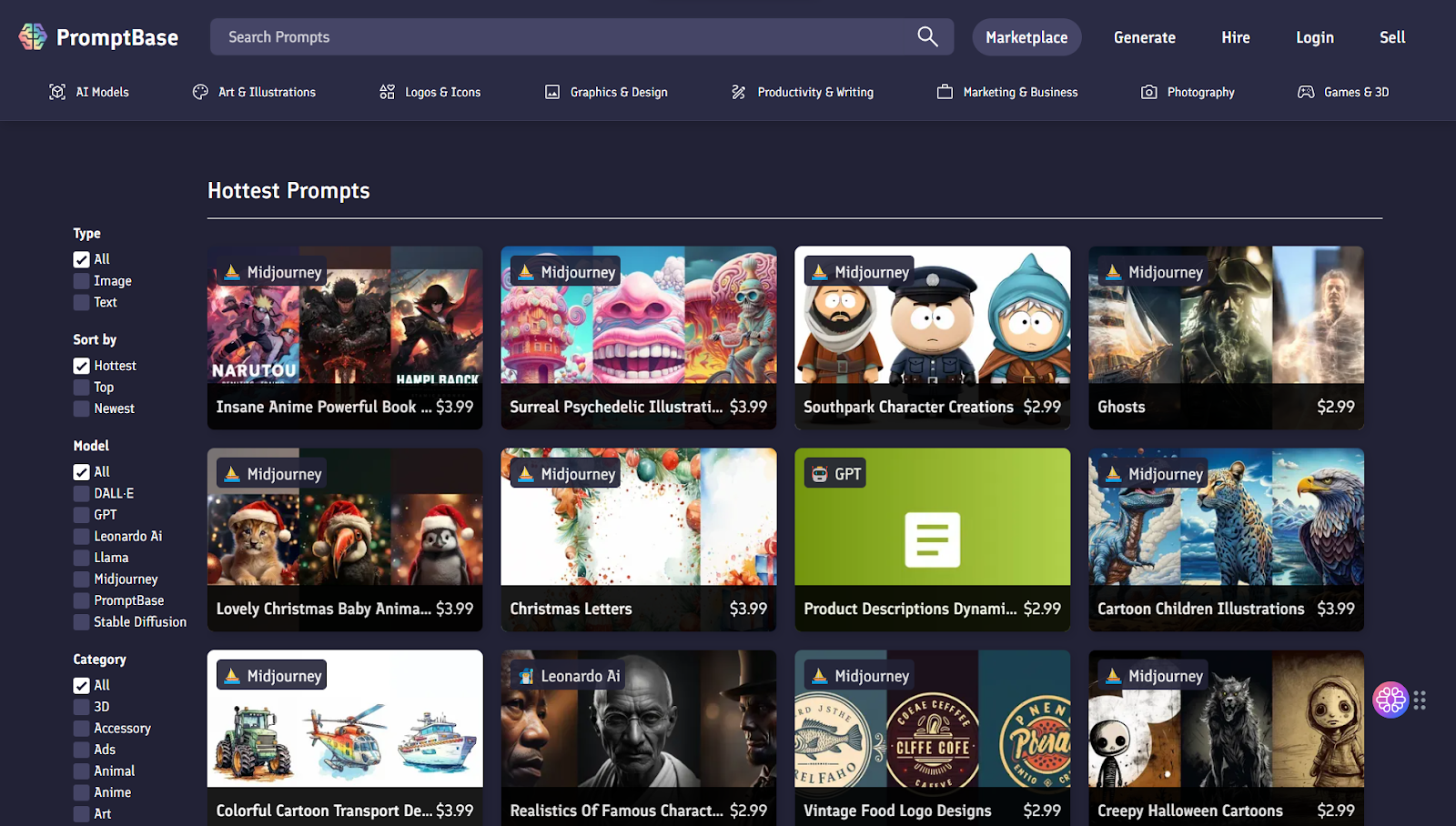Open the Photography category link
This screenshot has width=1456, height=826.
pos(1188,92)
